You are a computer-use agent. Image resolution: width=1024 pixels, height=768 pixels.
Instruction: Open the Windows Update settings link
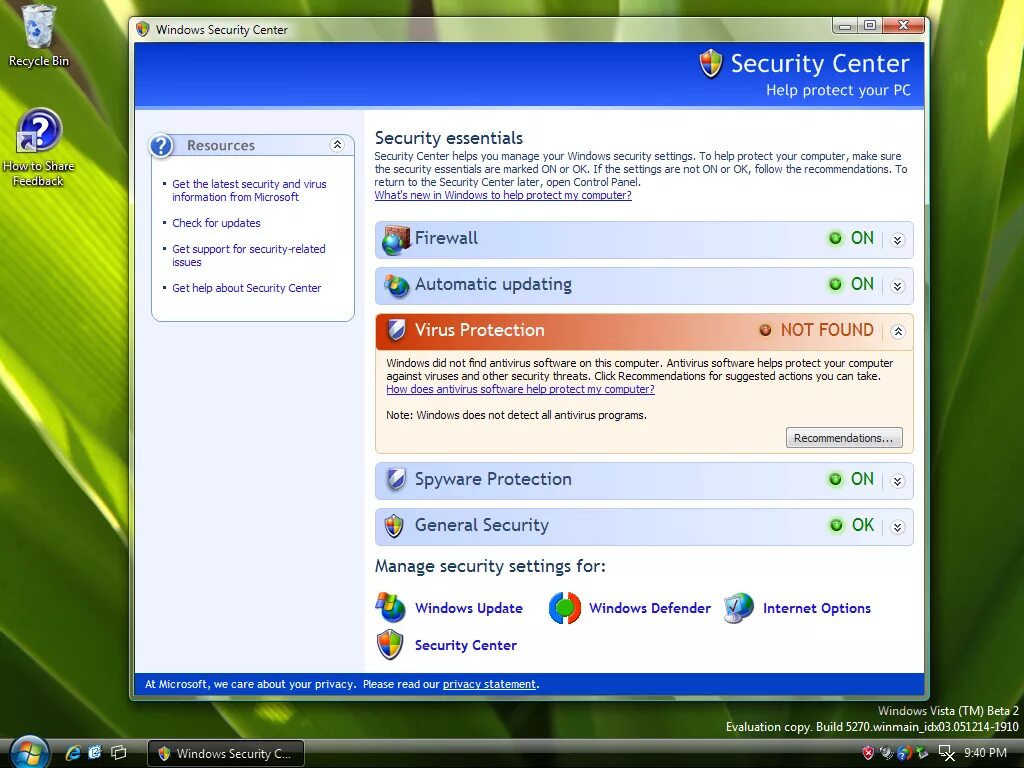(468, 608)
